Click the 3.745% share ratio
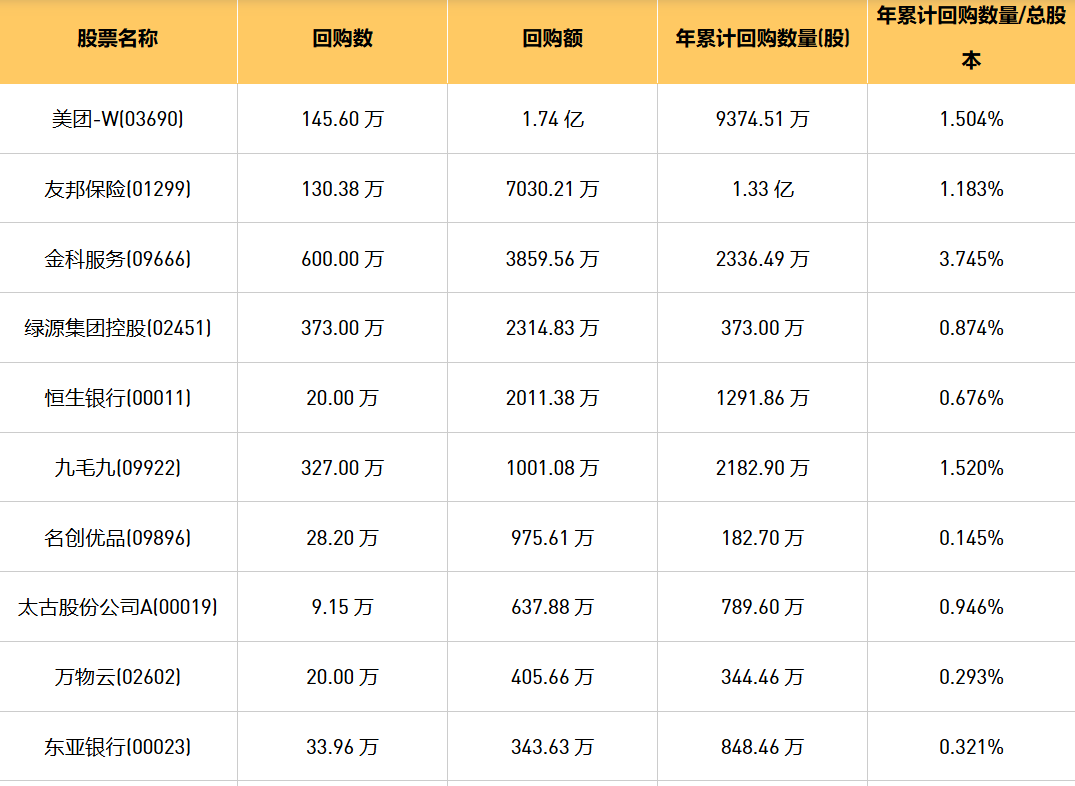 pyautogui.click(x=971, y=259)
